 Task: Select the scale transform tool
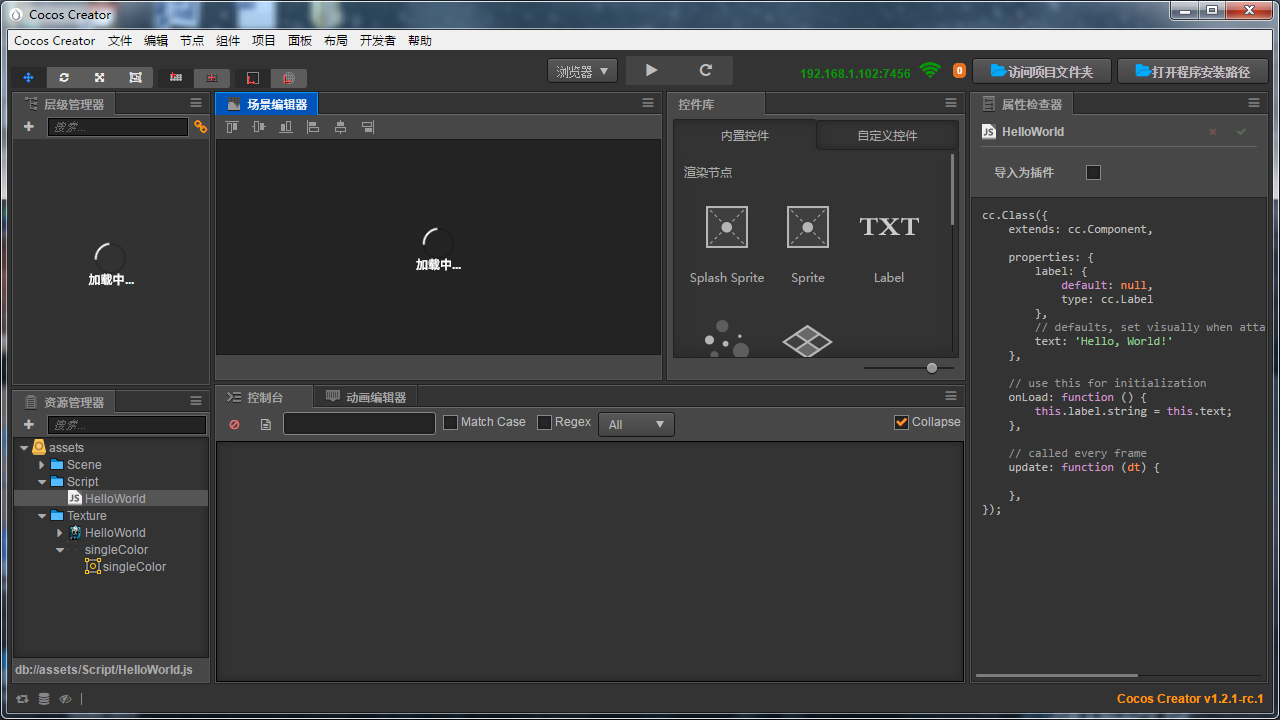100,77
